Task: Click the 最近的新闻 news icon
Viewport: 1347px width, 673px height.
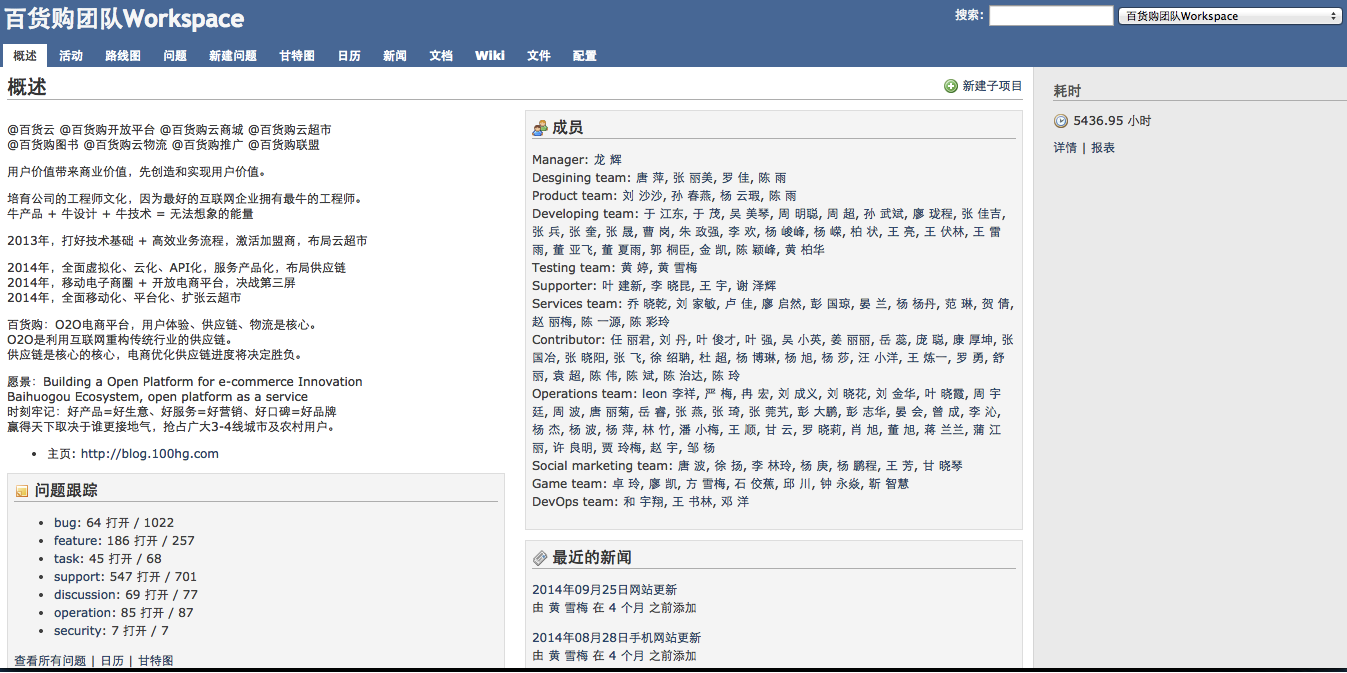Action: tap(540, 558)
